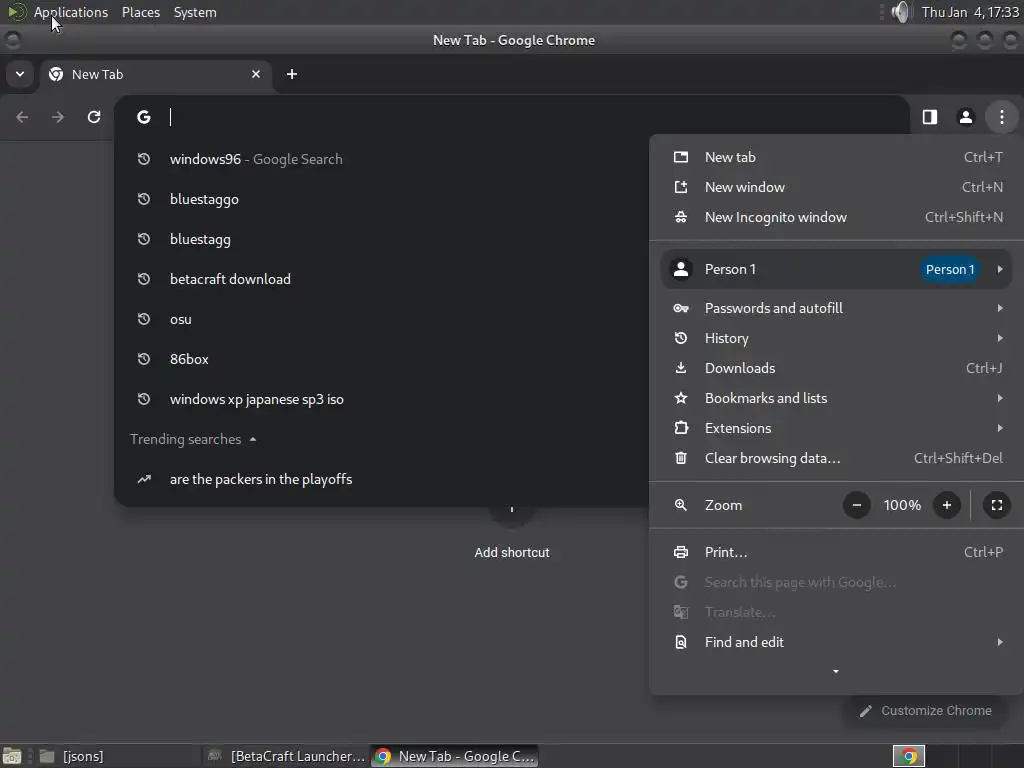Click the Clear browsing data trash icon
The height and width of the screenshot is (768, 1024).
[x=680, y=458]
